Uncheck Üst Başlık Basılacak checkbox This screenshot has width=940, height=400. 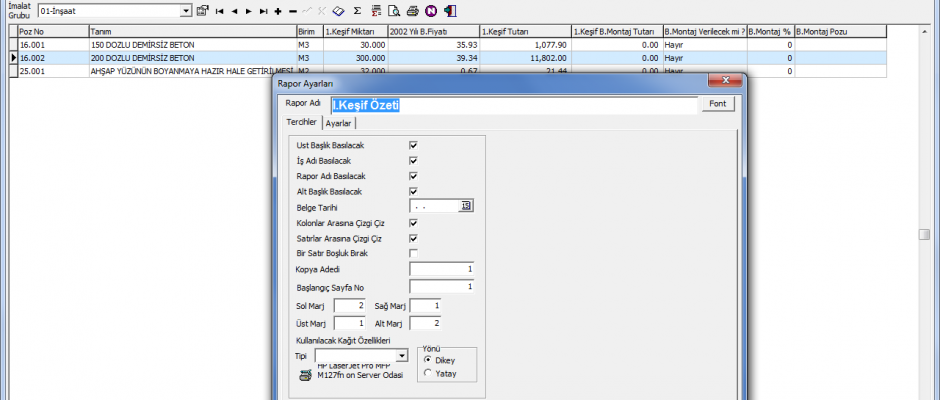[x=413, y=145]
